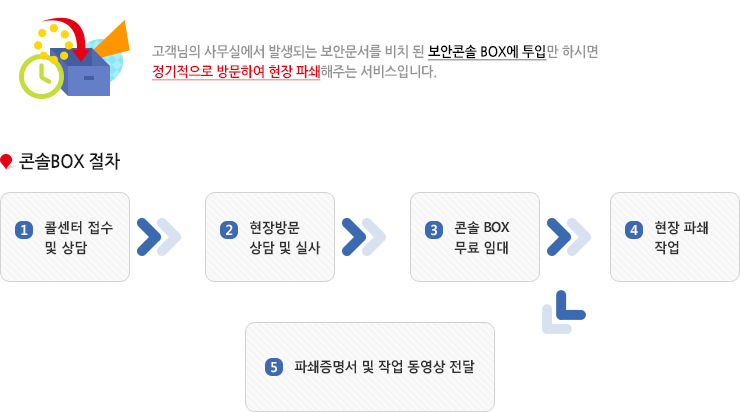The image size is (740, 412).
Task: Click the number 2 step badge
Action: (x=229, y=230)
